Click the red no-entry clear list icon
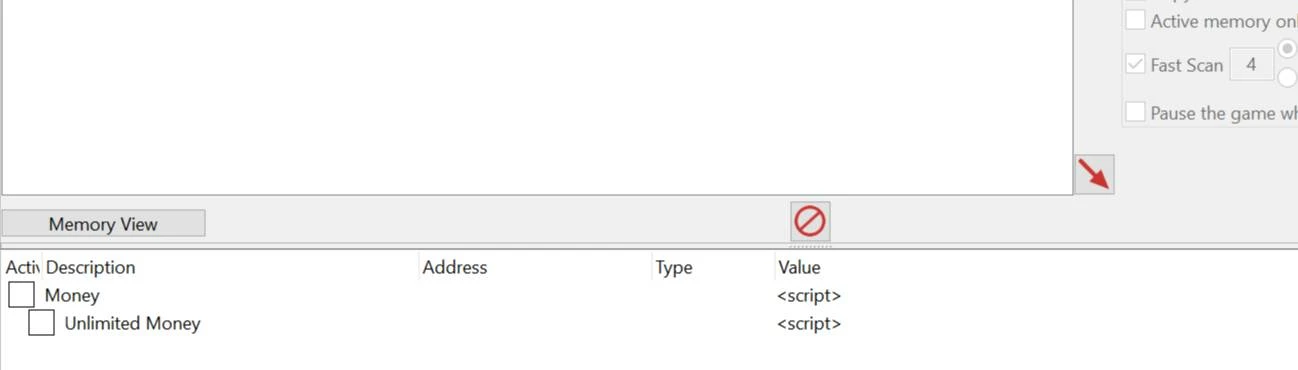This screenshot has height=370, width=1298. pos(809,221)
